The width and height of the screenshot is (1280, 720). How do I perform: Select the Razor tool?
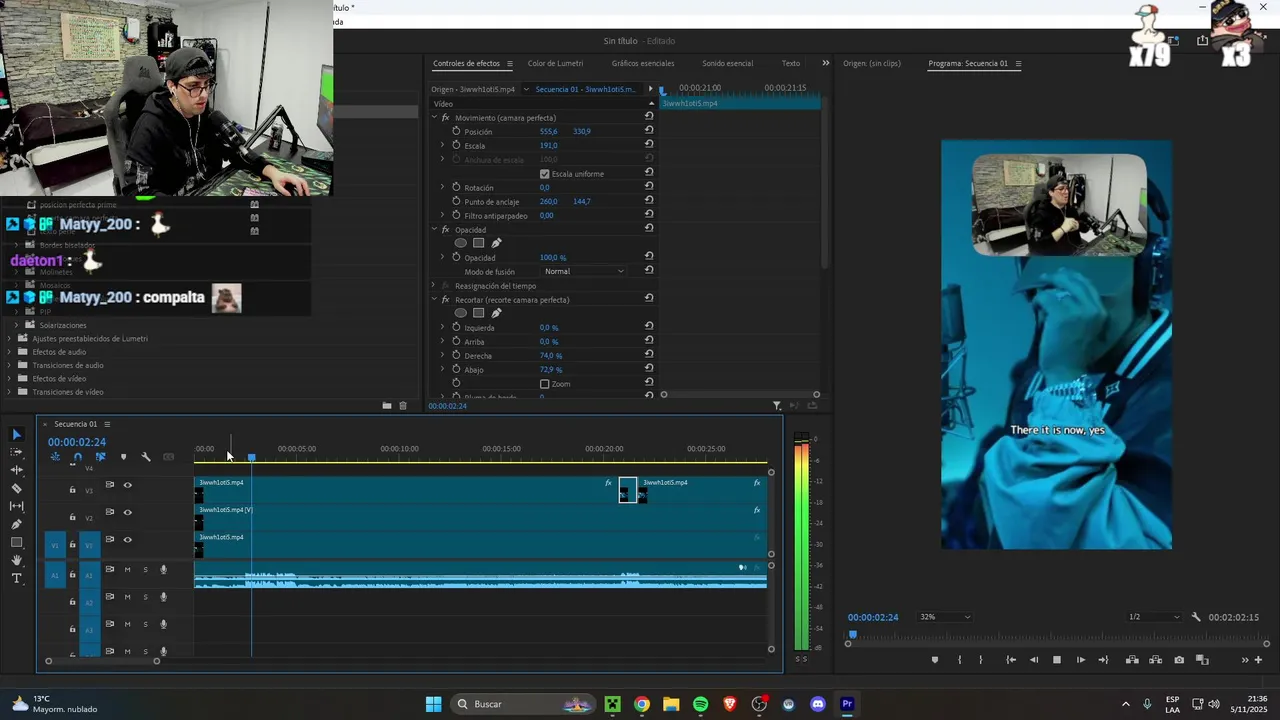coord(16,488)
